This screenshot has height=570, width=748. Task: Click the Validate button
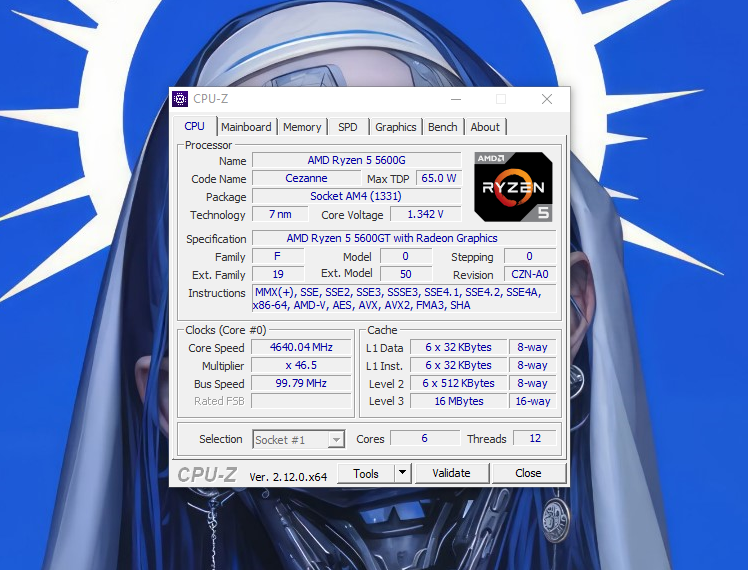click(x=452, y=473)
